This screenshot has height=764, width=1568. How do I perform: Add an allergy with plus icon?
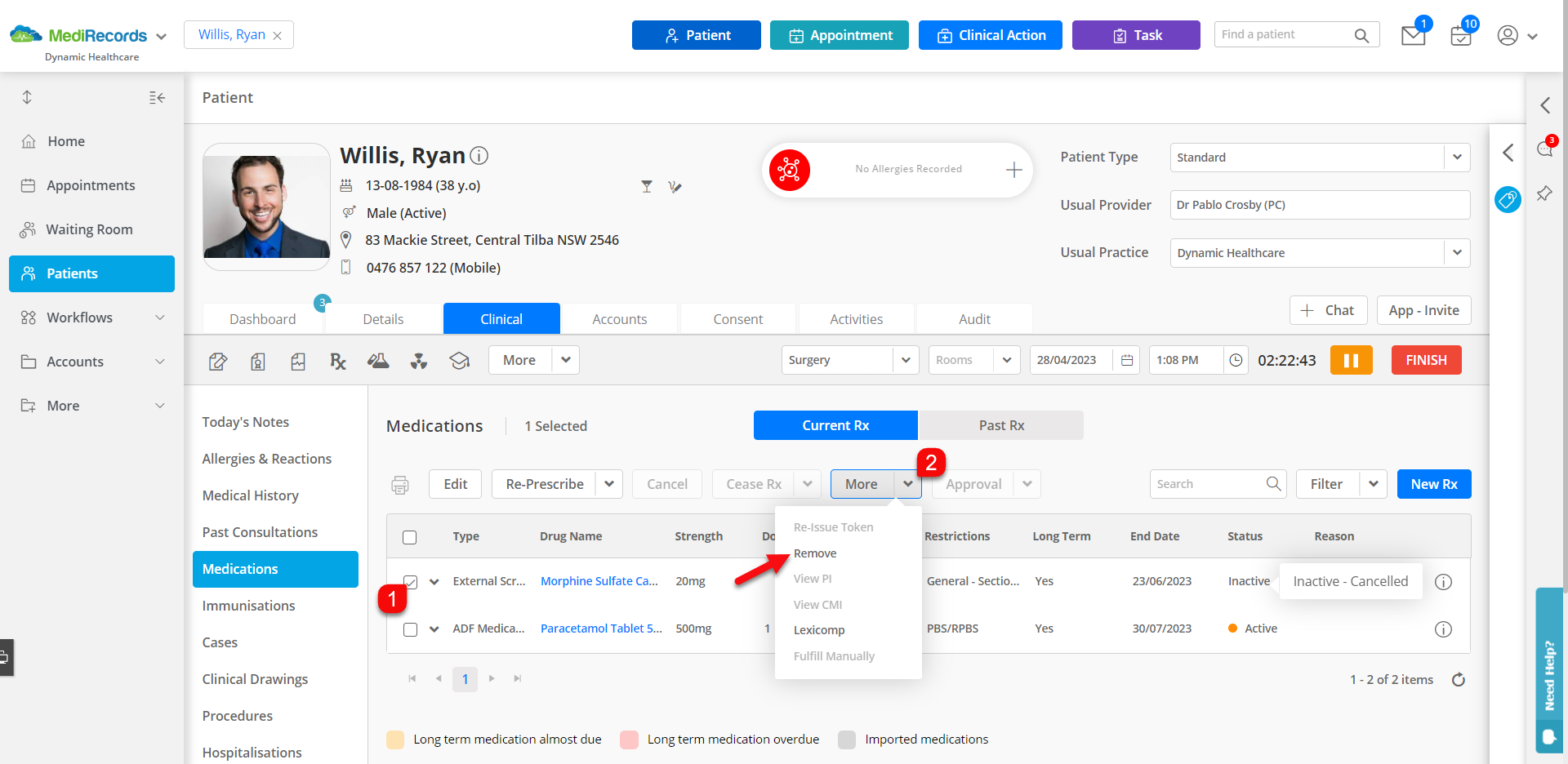1014,170
